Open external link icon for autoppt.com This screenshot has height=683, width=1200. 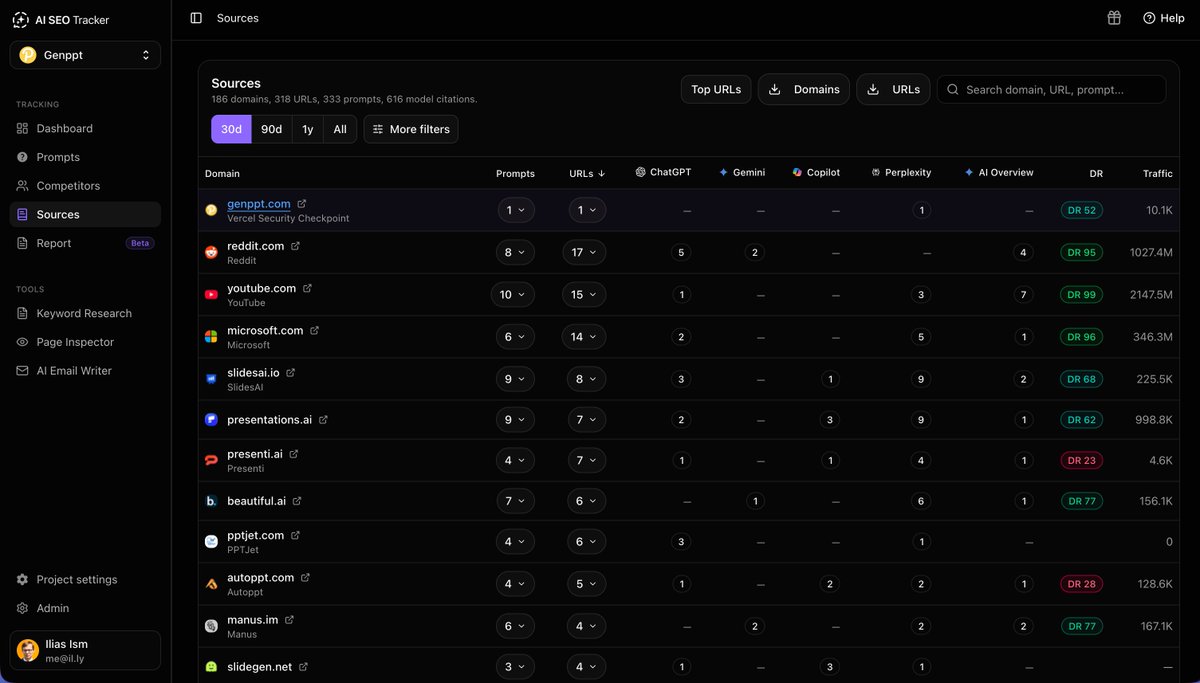pos(305,577)
